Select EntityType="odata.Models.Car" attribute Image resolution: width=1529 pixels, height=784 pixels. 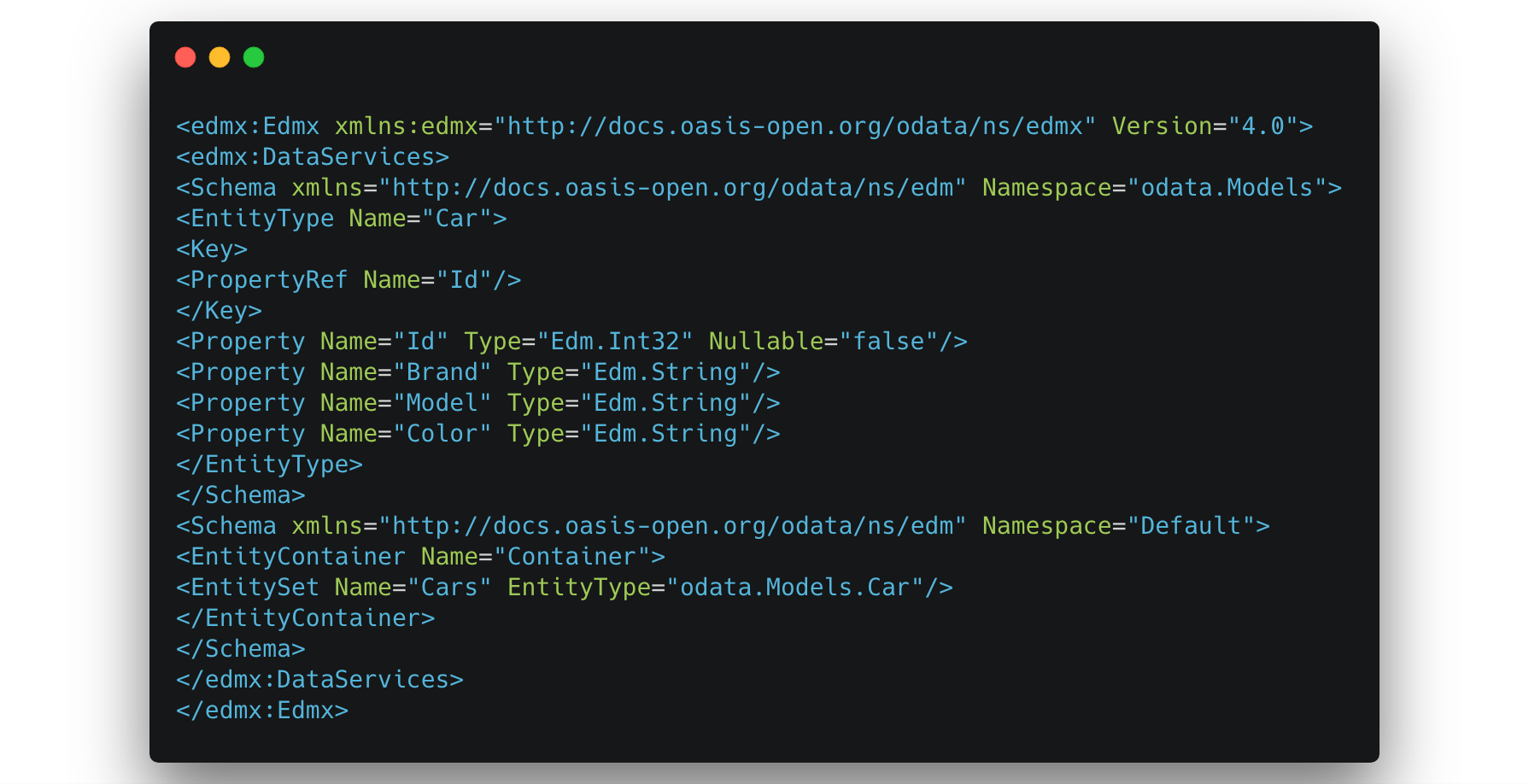pos(716,588)
